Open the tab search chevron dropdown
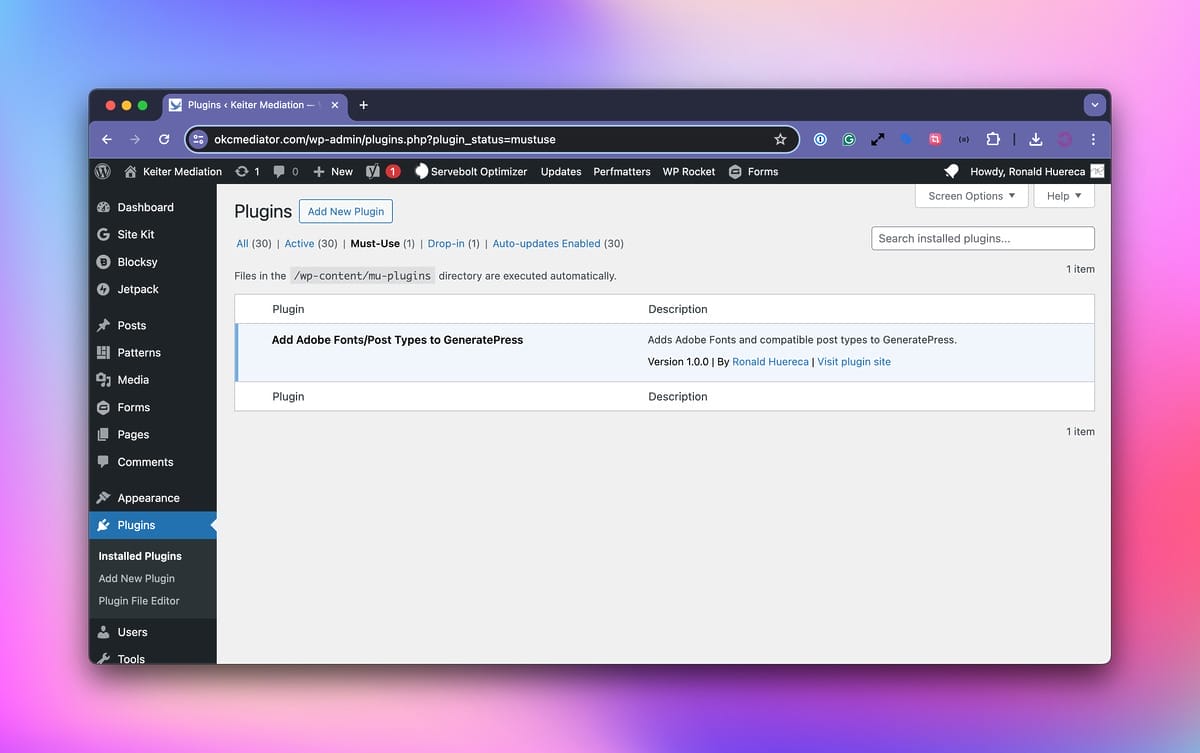The height and width of the screenshot is (753, 1200). (x=1095, y=105)
